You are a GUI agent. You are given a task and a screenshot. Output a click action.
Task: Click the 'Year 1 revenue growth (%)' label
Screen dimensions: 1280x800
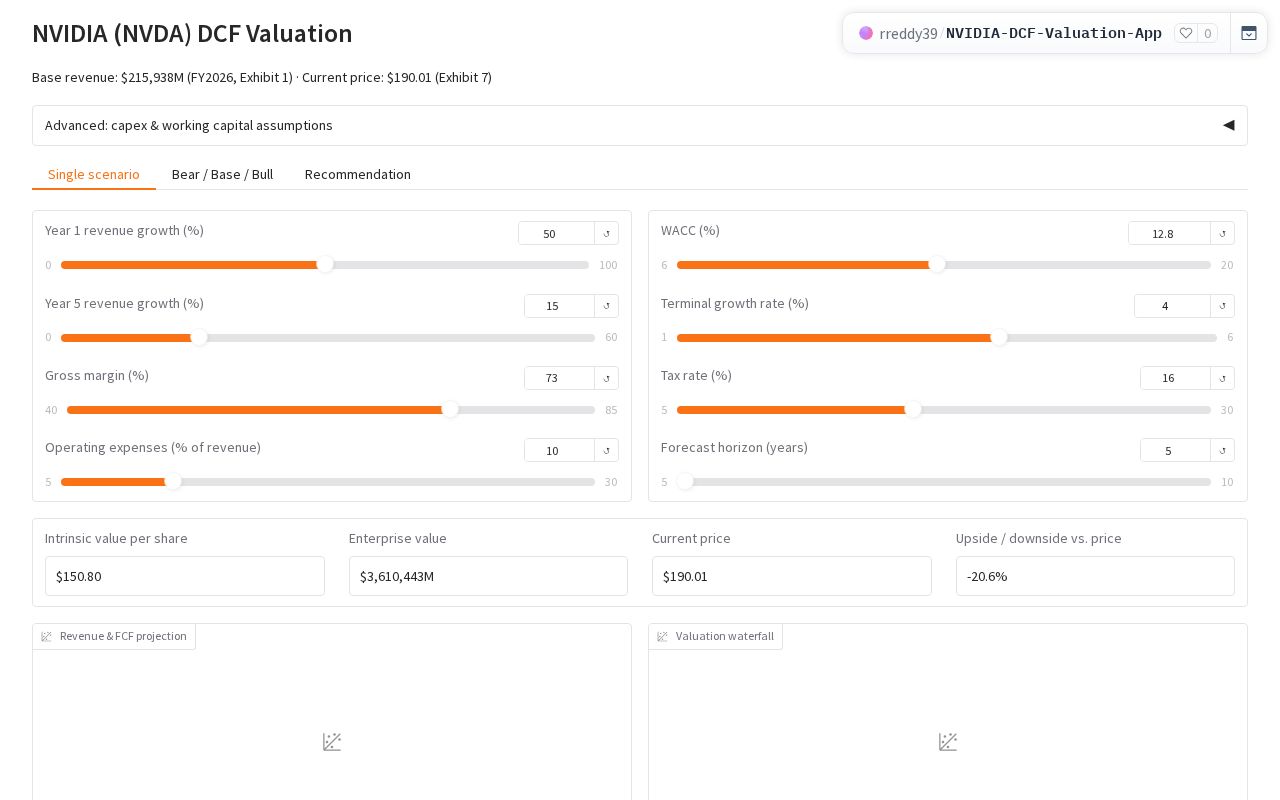(x=124, y=230)
